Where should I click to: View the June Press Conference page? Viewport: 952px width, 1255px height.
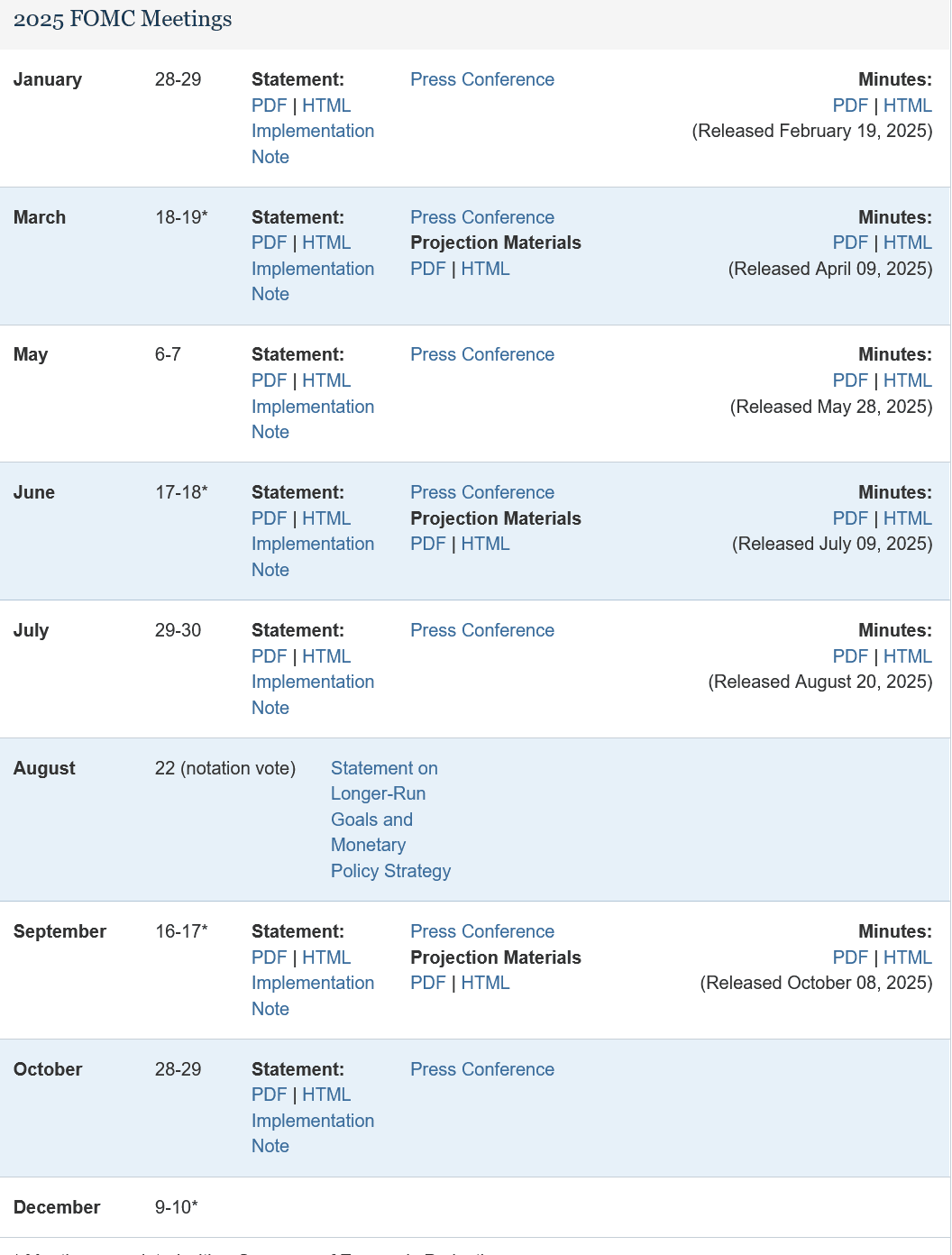pyautogui.click(x=481, y=492)
